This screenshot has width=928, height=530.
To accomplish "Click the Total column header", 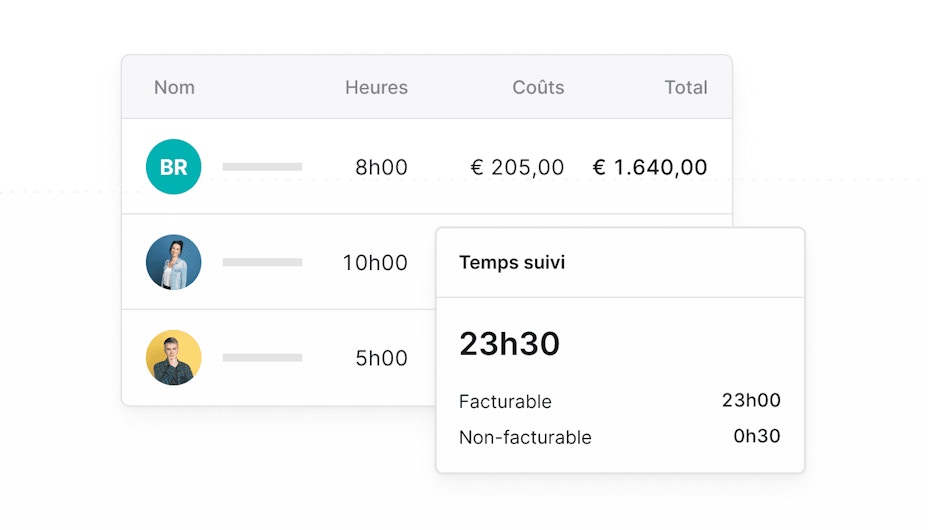I will [685, 88].
